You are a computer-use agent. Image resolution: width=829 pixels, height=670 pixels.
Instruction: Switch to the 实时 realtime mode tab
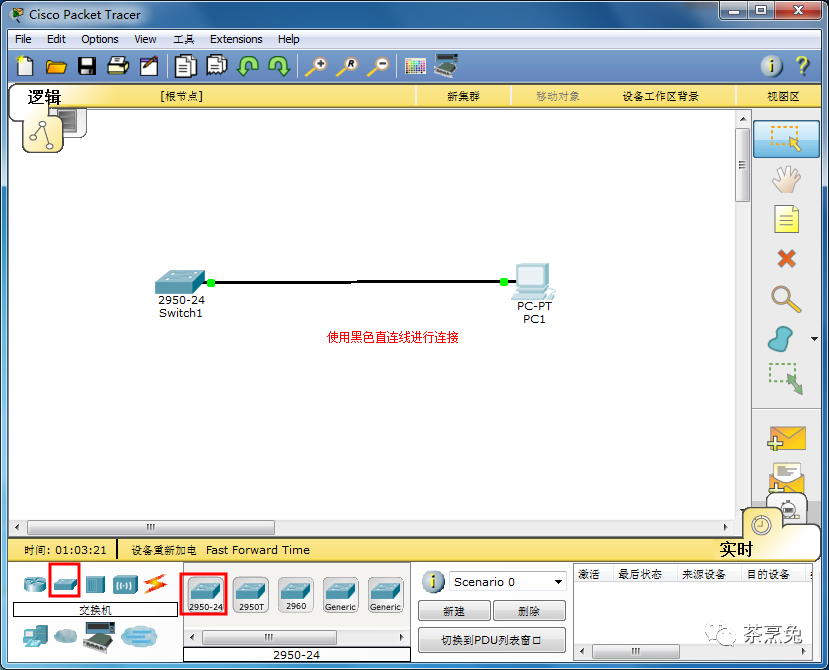coord(735,549)
